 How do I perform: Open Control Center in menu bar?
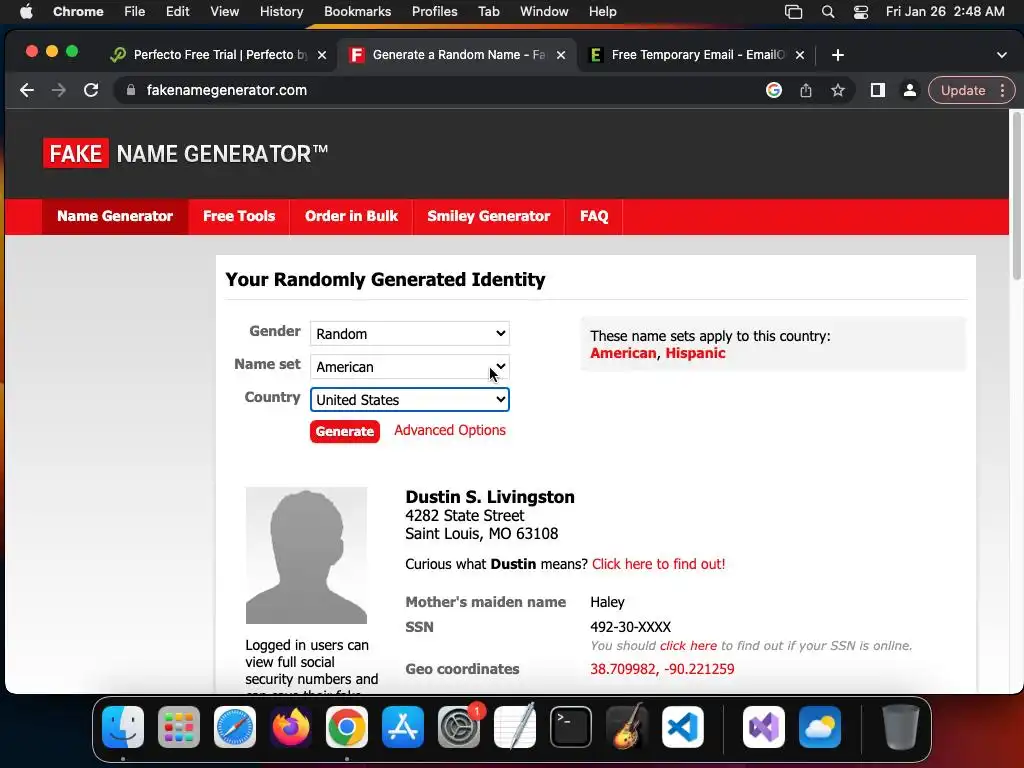pos(861,12)
